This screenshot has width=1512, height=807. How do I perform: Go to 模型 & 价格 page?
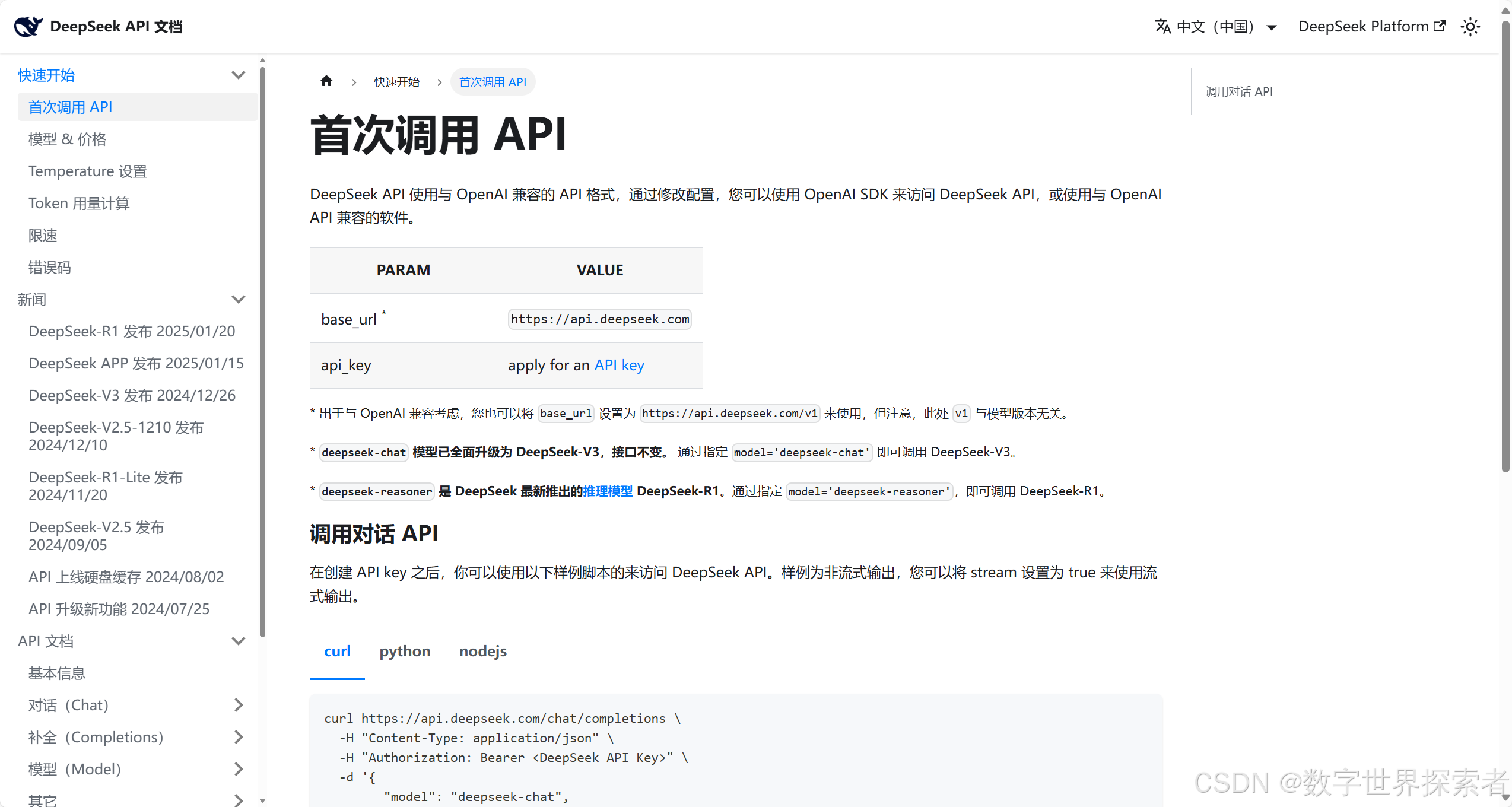[67, 139]
